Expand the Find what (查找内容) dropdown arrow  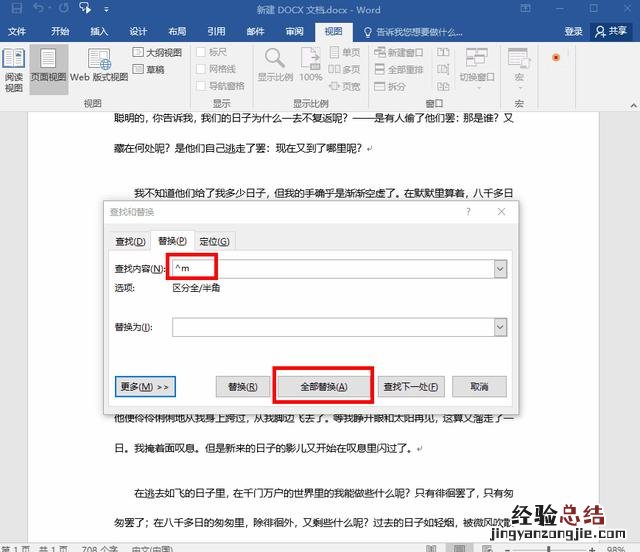tap(500, 269)
